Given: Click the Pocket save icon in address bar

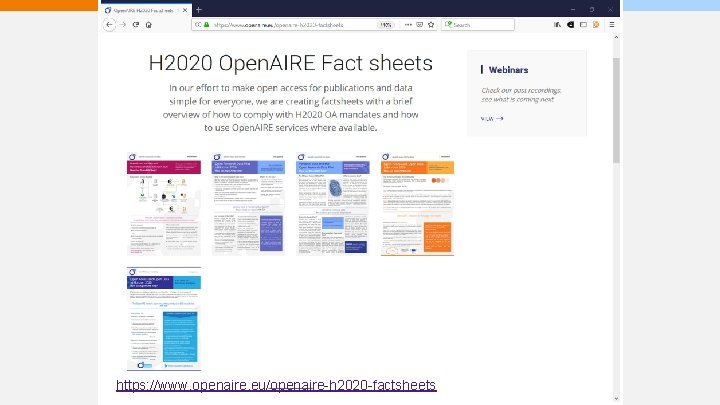Looking at the screenshot, I should pyautogui.click(x=419, y=25).
